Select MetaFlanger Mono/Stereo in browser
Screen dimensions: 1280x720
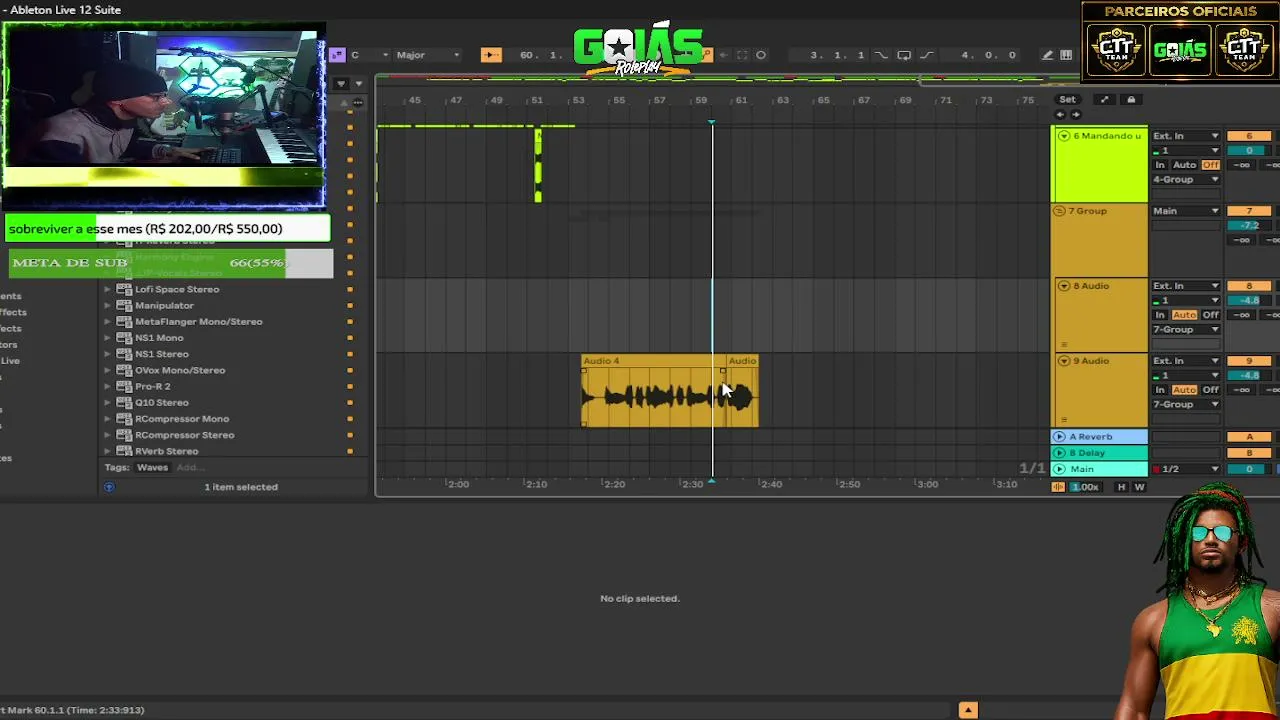point(198,322)
